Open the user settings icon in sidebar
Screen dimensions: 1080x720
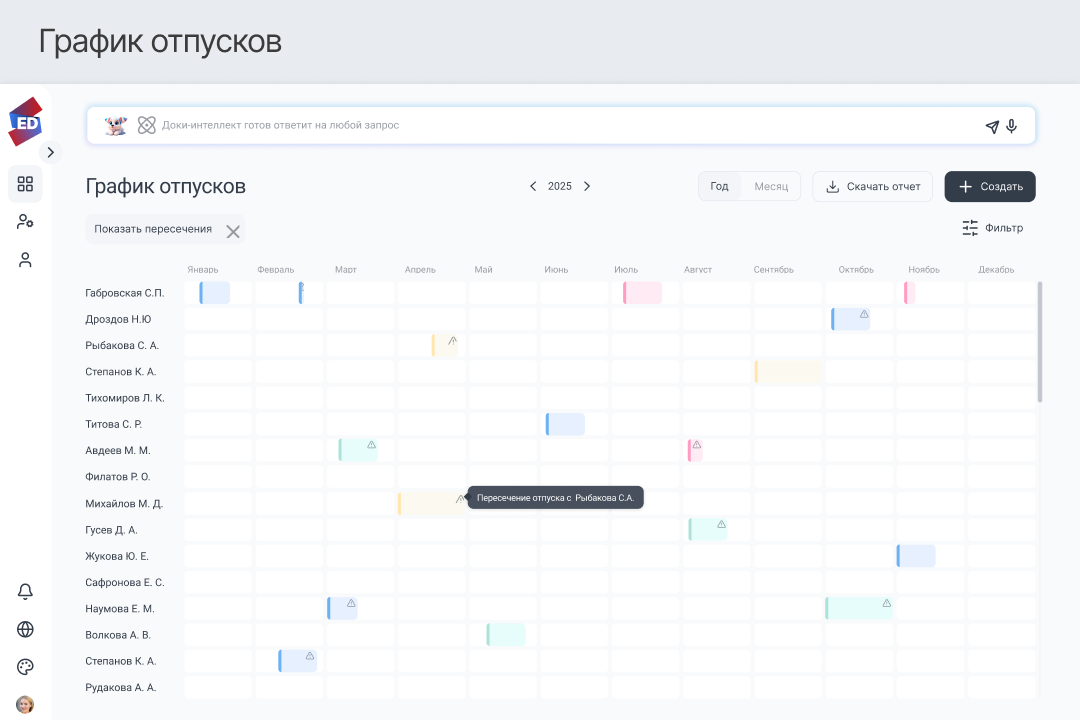click(x=26, y=222)
